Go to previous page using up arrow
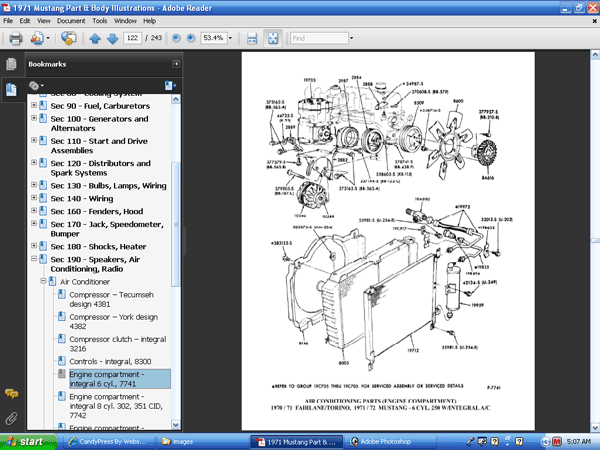 [95, 38]
